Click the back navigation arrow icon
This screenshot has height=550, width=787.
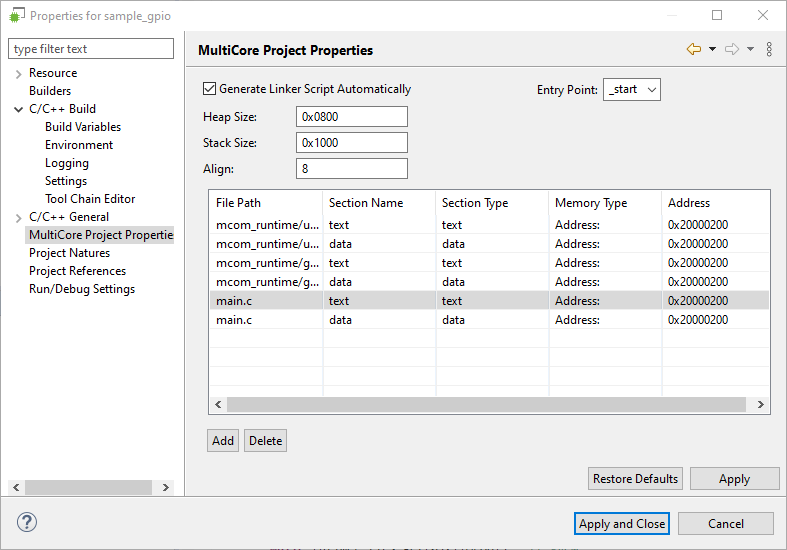click(x=693, y=49)
